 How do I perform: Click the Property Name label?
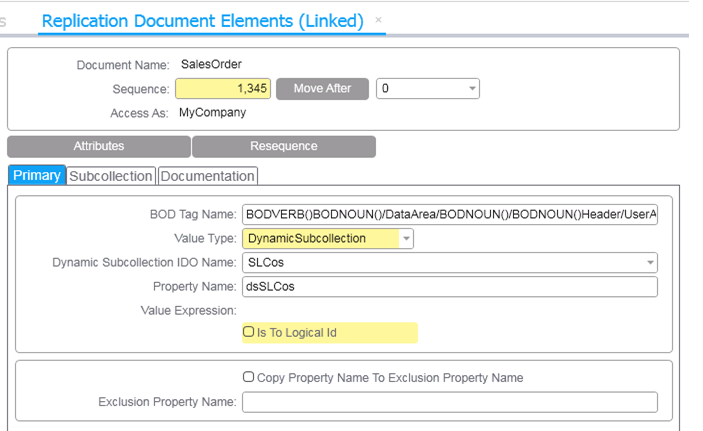(x=194, y=287)
